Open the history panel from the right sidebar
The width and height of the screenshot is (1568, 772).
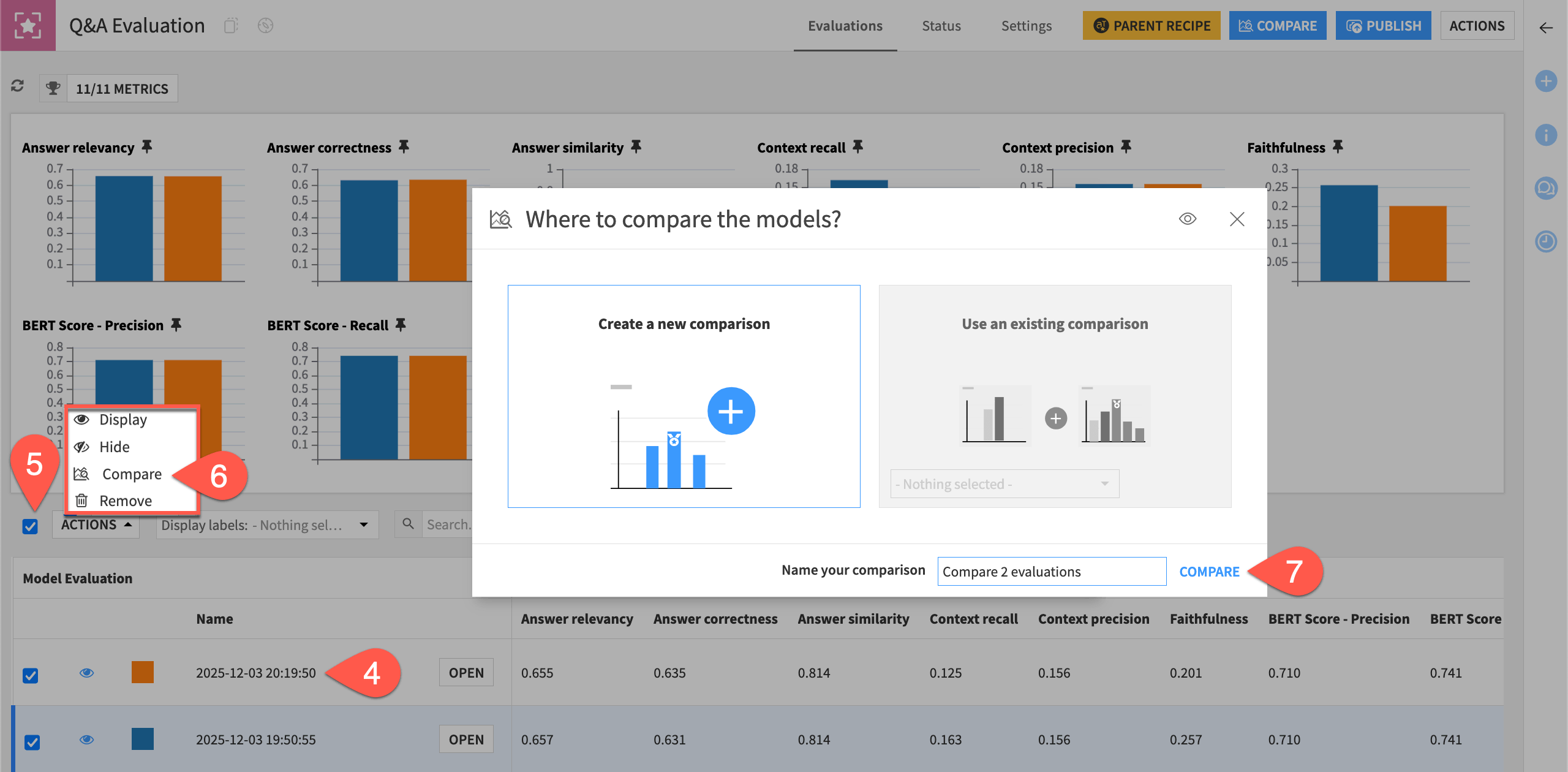1547,241
